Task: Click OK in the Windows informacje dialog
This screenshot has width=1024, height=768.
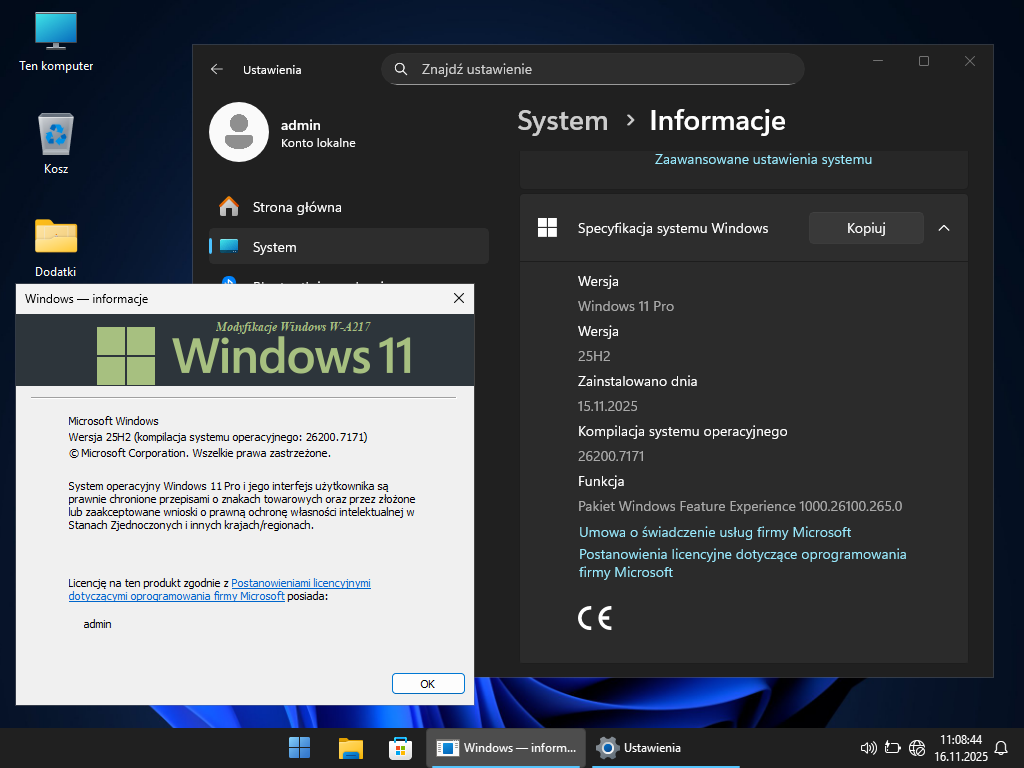Action: click(428, 684)
